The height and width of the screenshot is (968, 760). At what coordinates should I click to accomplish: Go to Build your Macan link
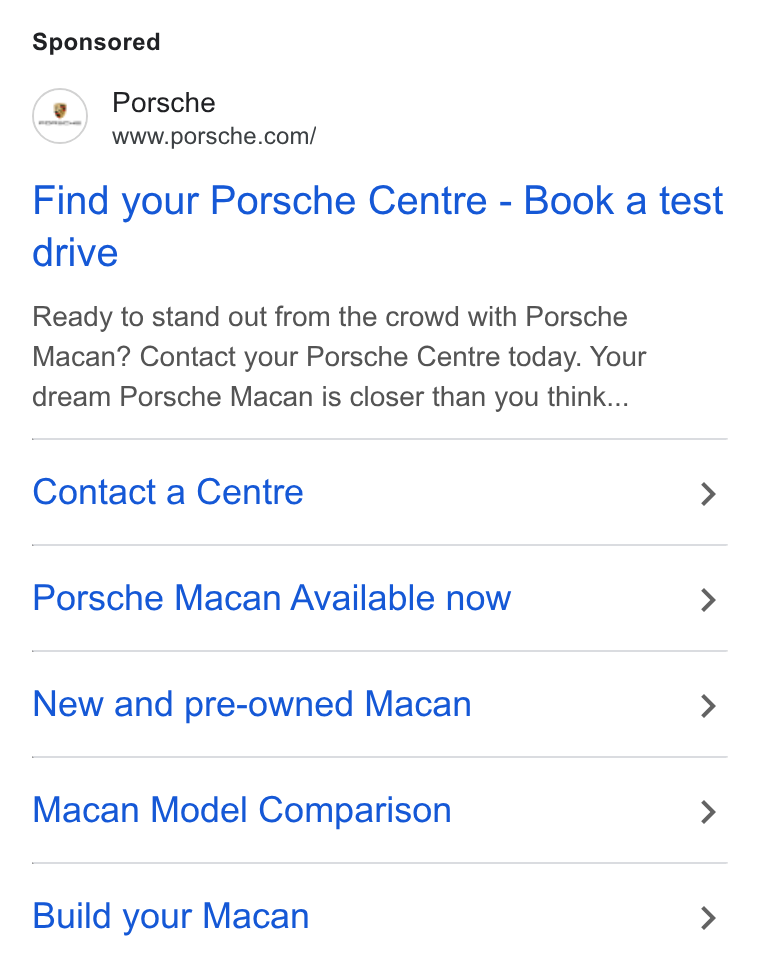tap(170, 916)
